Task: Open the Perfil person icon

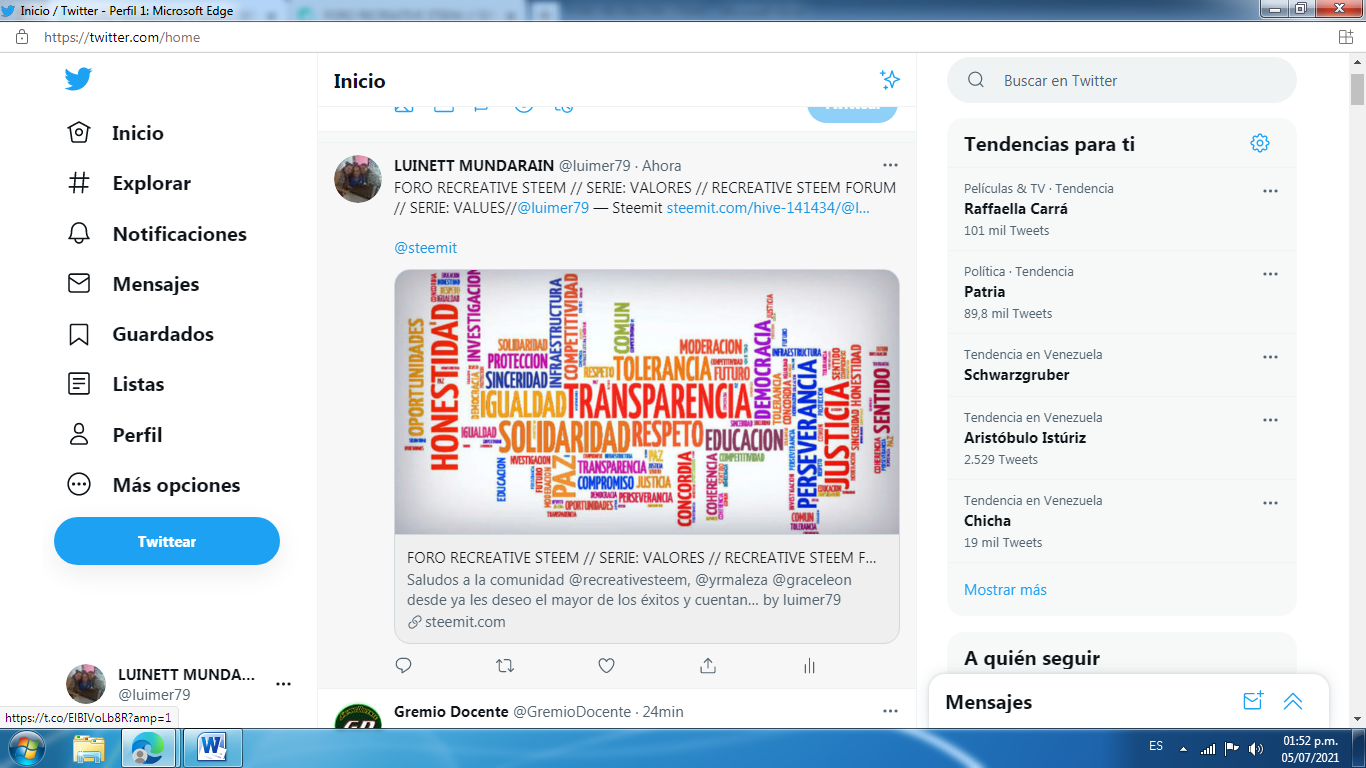Action: (79, 435)
